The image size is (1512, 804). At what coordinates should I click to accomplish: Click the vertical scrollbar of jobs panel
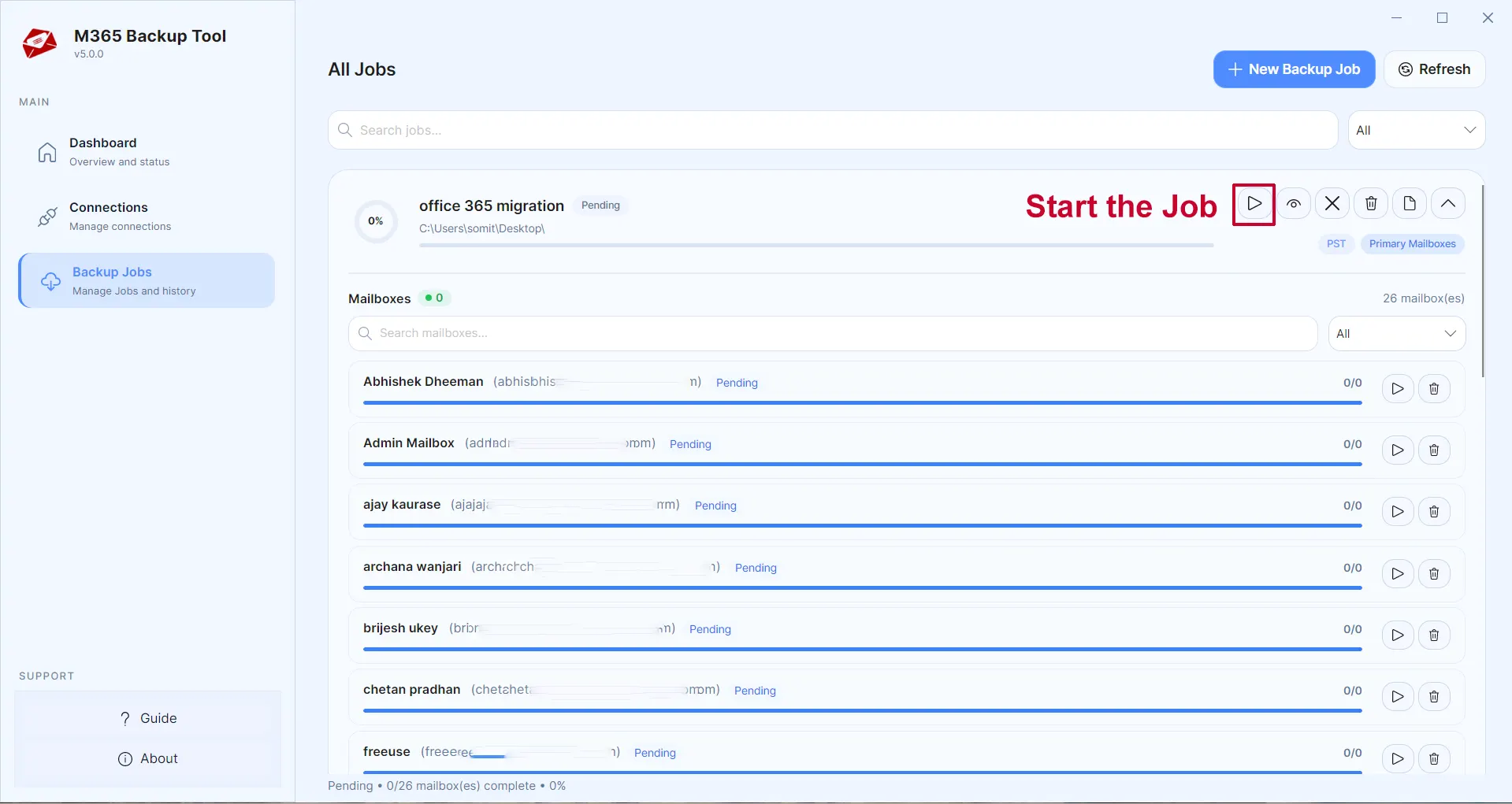(x=1482, y=280)
